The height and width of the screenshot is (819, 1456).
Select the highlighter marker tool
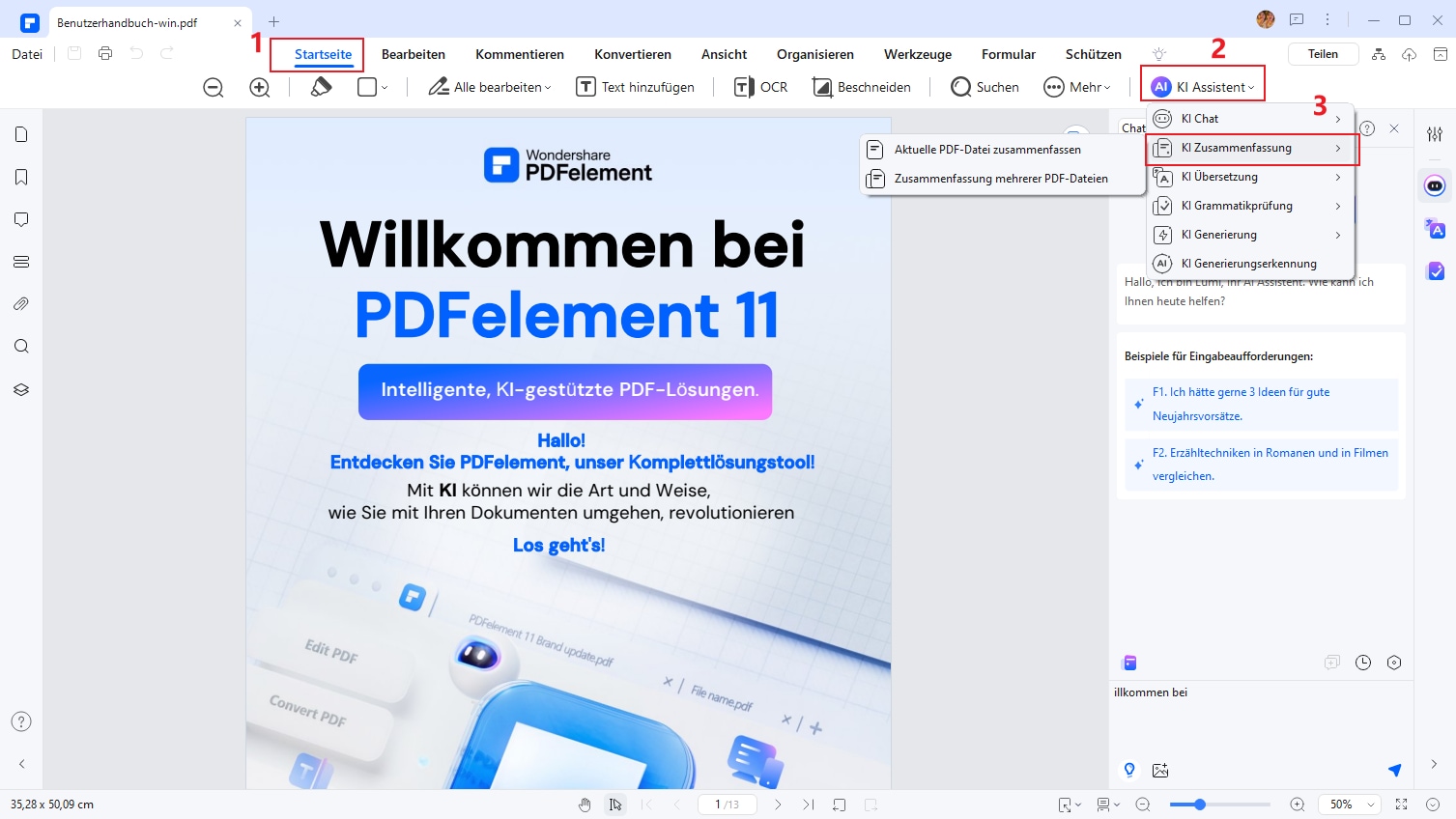(x=322, y=87)
